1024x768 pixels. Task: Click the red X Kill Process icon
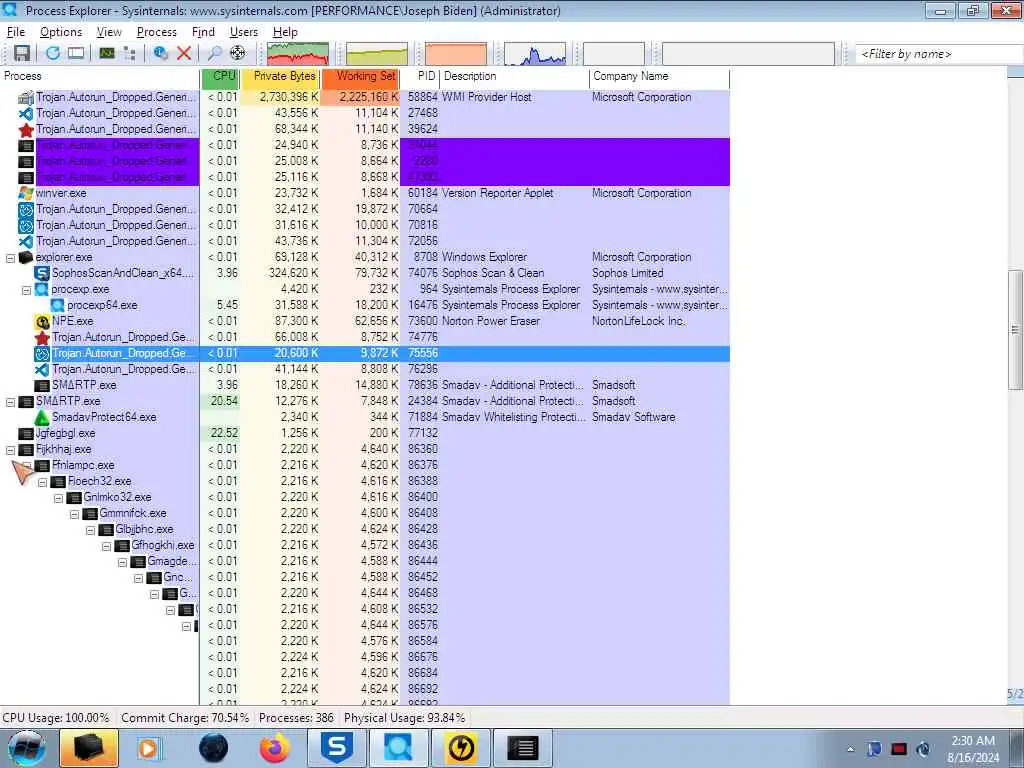point(184,54)
